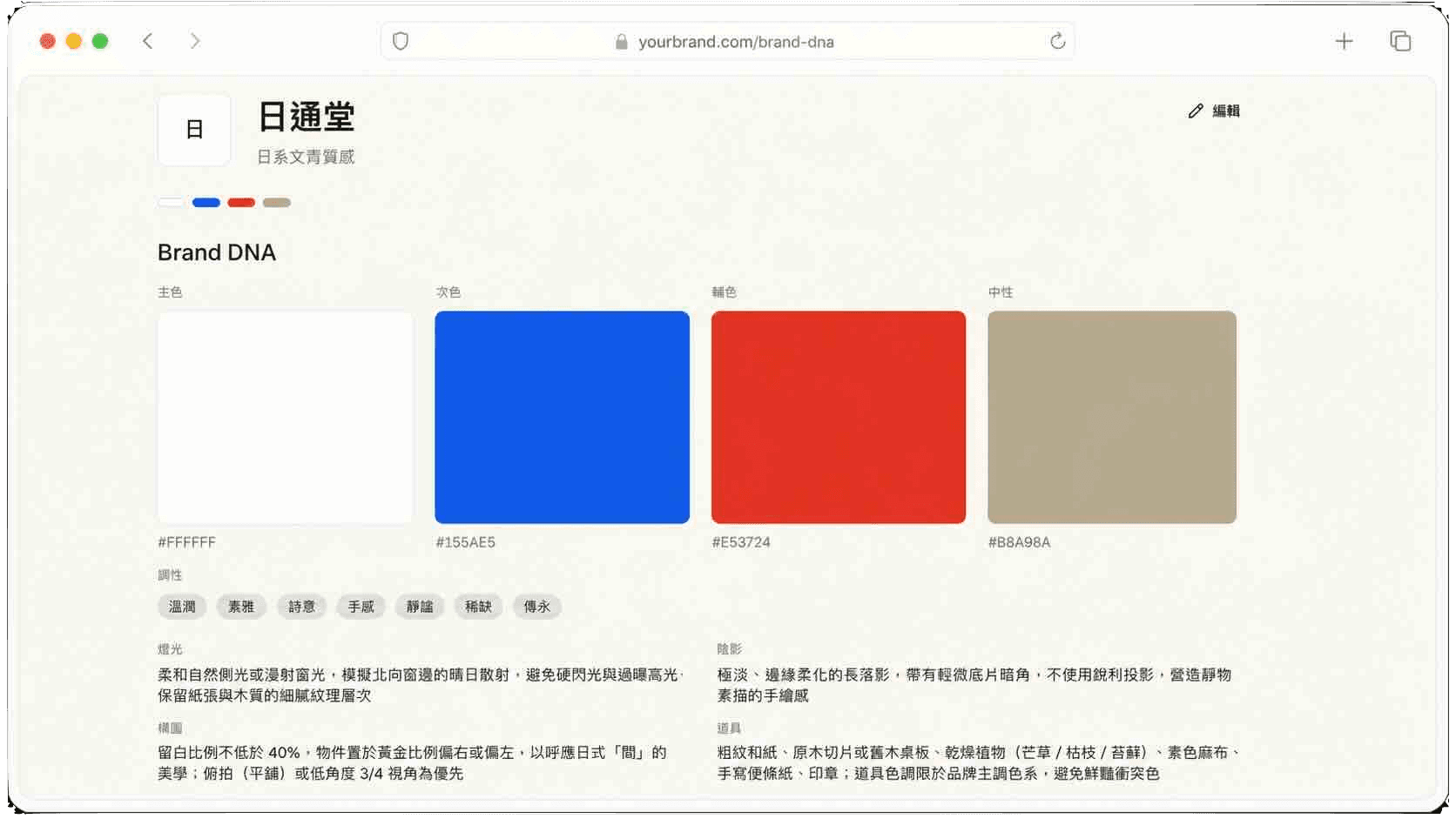Image resolution: width=1456 pixels, height=819 pixels.
Task: Click the 傳永 tone tag
Action: pos(537,607)
